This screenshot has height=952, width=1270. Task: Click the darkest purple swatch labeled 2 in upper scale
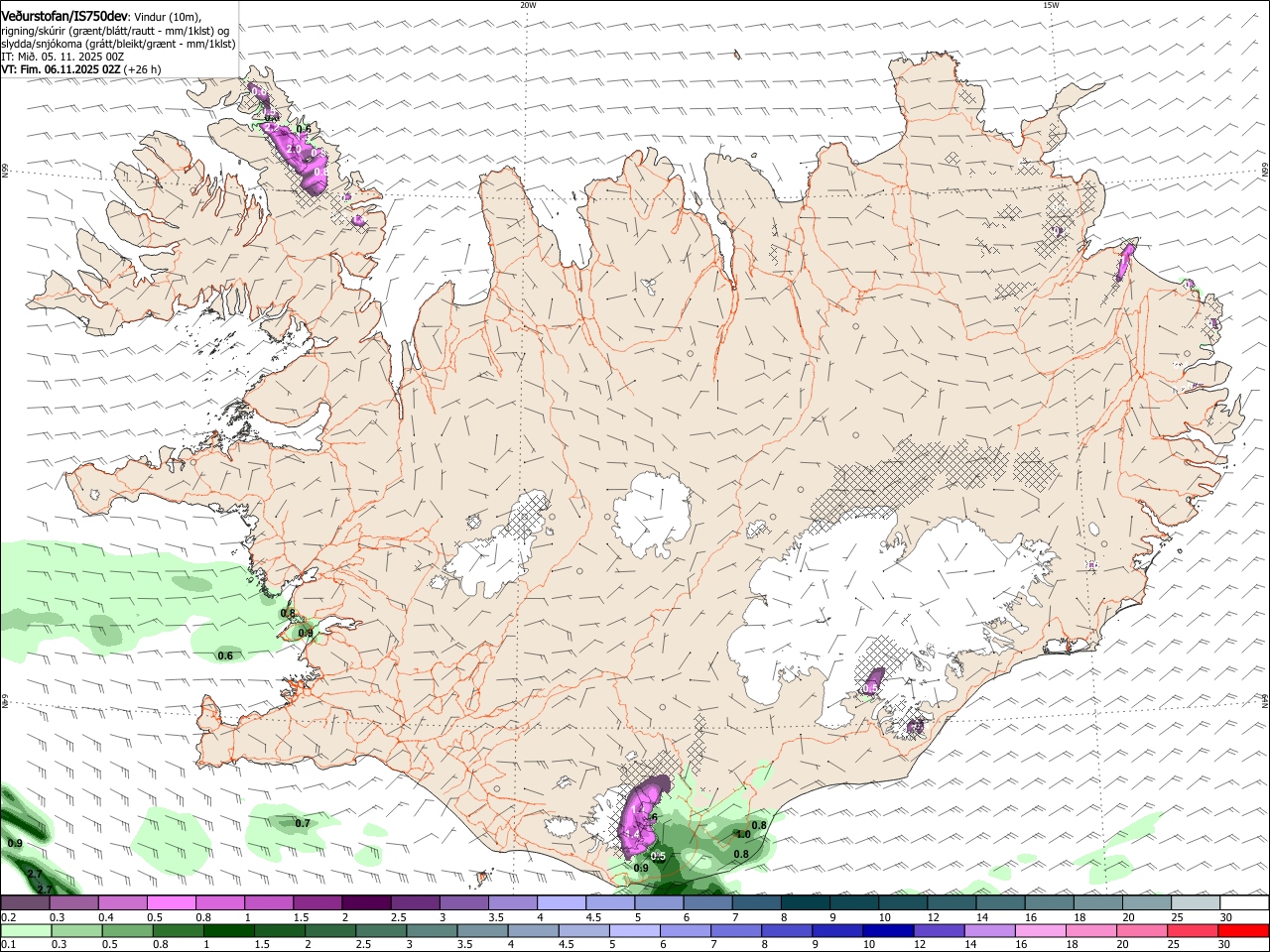click(x=366, y=903)
